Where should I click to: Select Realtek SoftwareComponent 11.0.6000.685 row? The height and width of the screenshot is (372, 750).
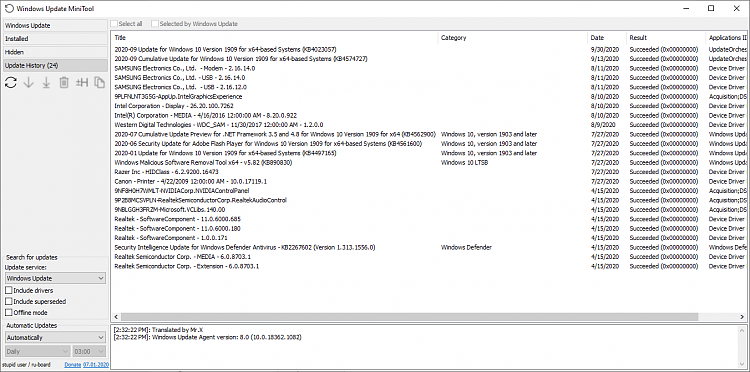click(430, 219)
